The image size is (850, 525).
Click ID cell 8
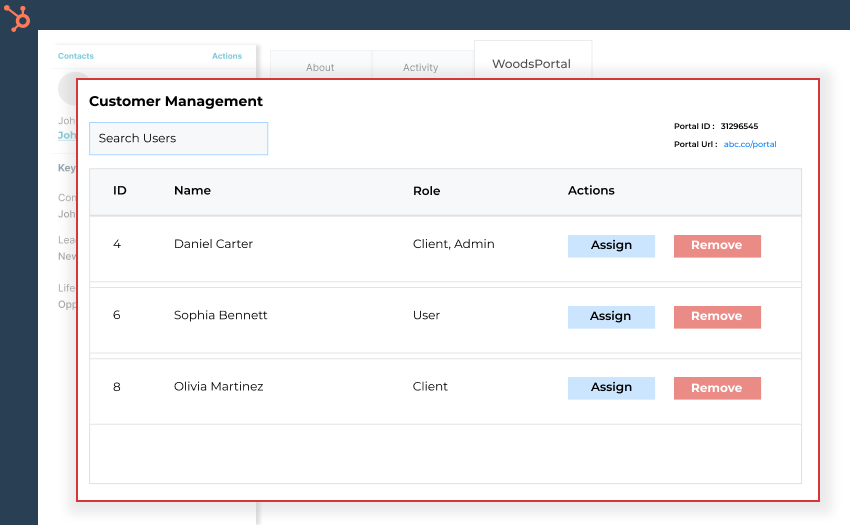click(x=117, y=387)
